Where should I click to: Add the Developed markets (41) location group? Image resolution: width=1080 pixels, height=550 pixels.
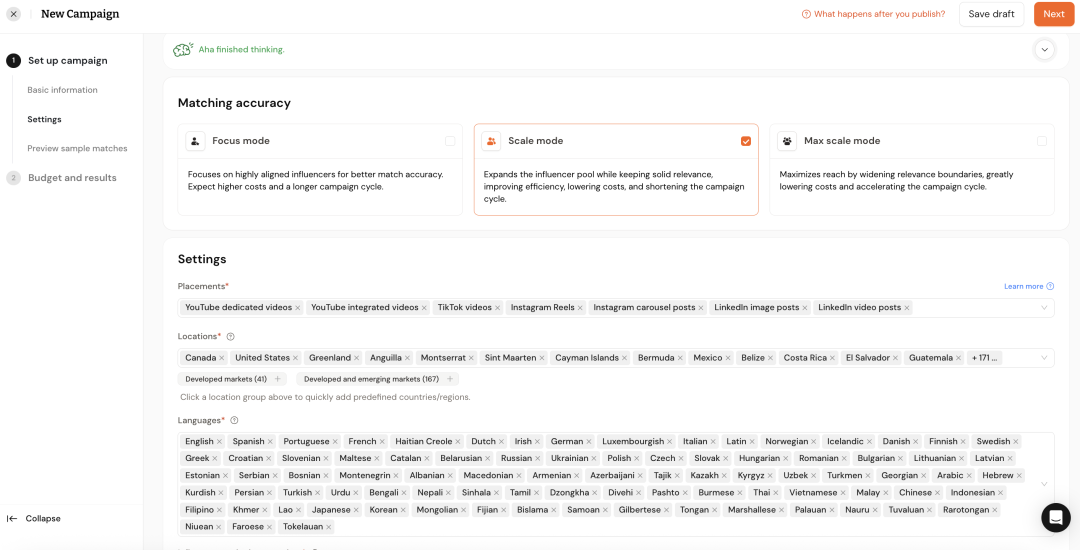point(233,379)
